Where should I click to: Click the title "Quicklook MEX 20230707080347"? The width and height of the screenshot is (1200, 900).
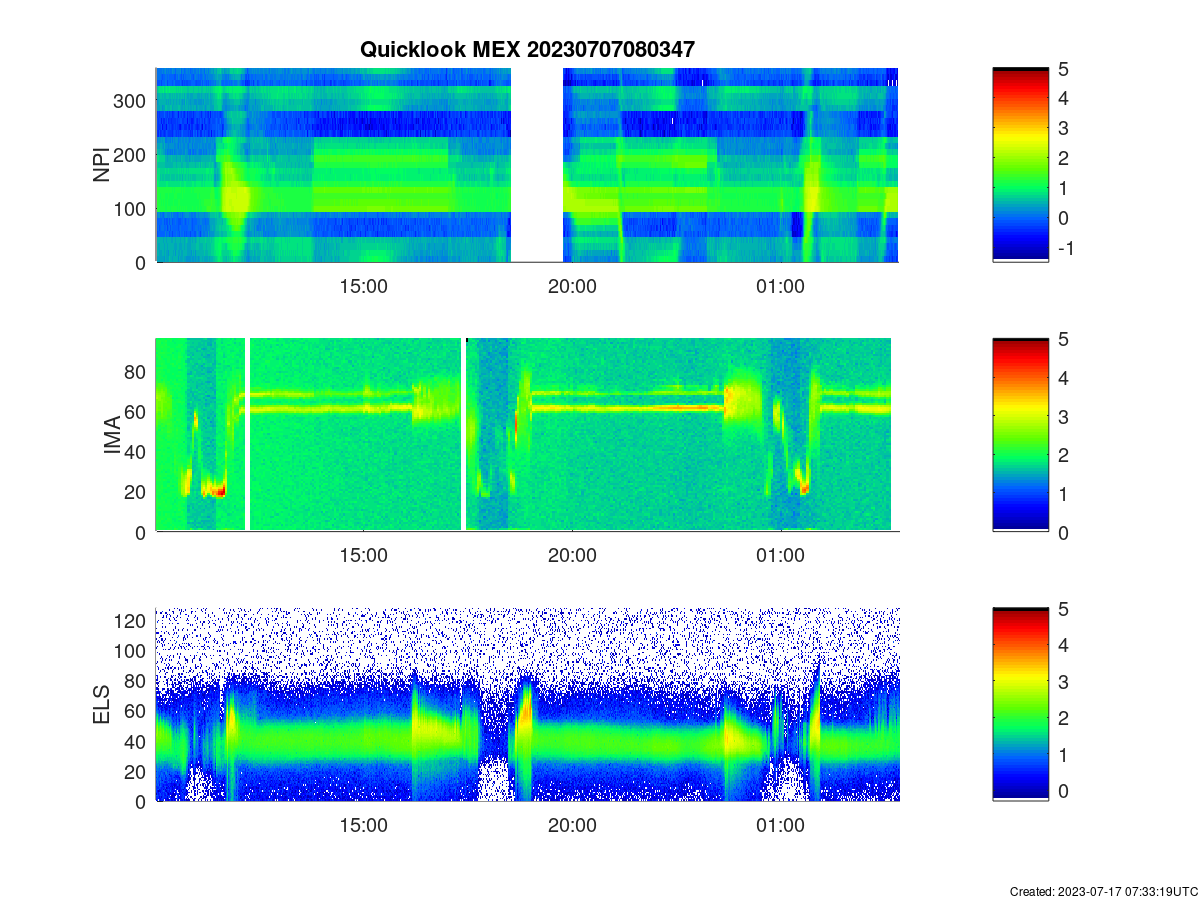pos(527,49)
